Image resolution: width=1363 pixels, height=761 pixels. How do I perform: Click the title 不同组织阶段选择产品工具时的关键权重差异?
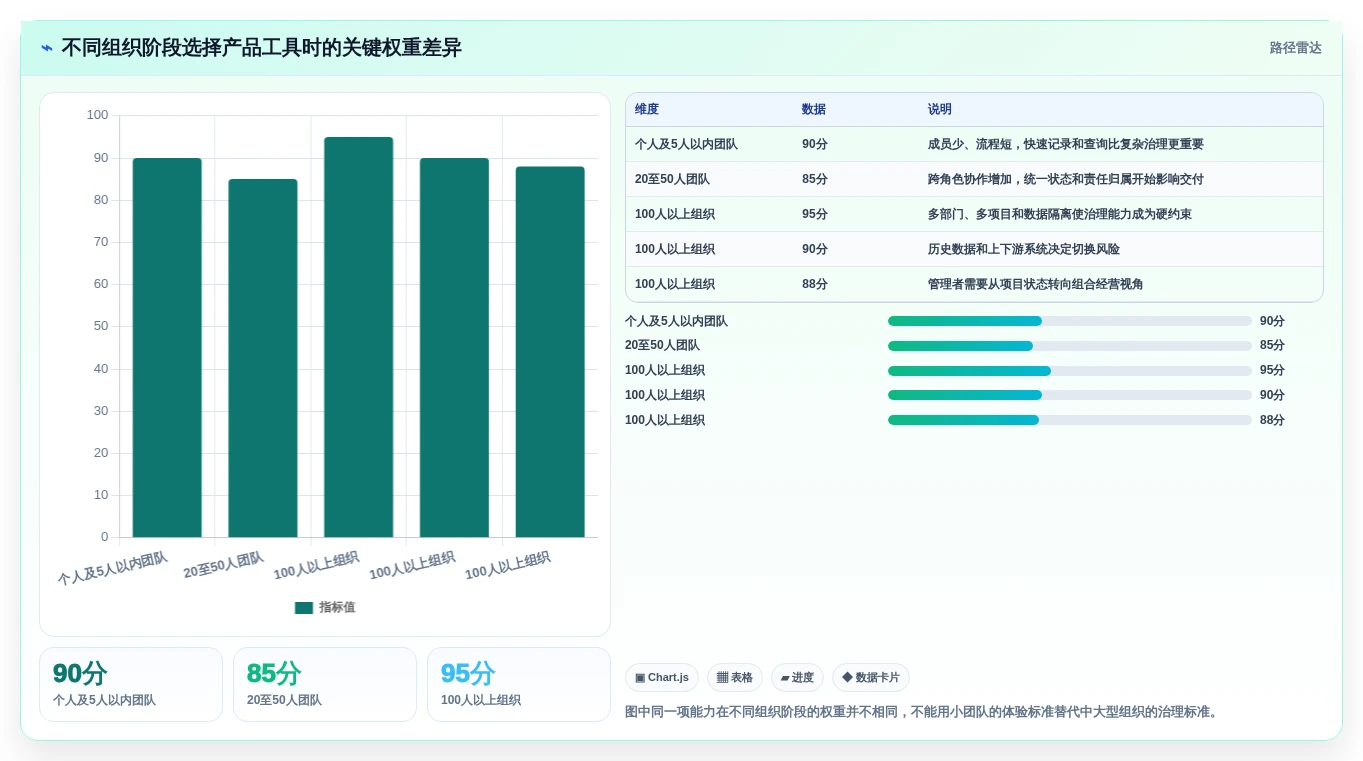pos(262,48)
